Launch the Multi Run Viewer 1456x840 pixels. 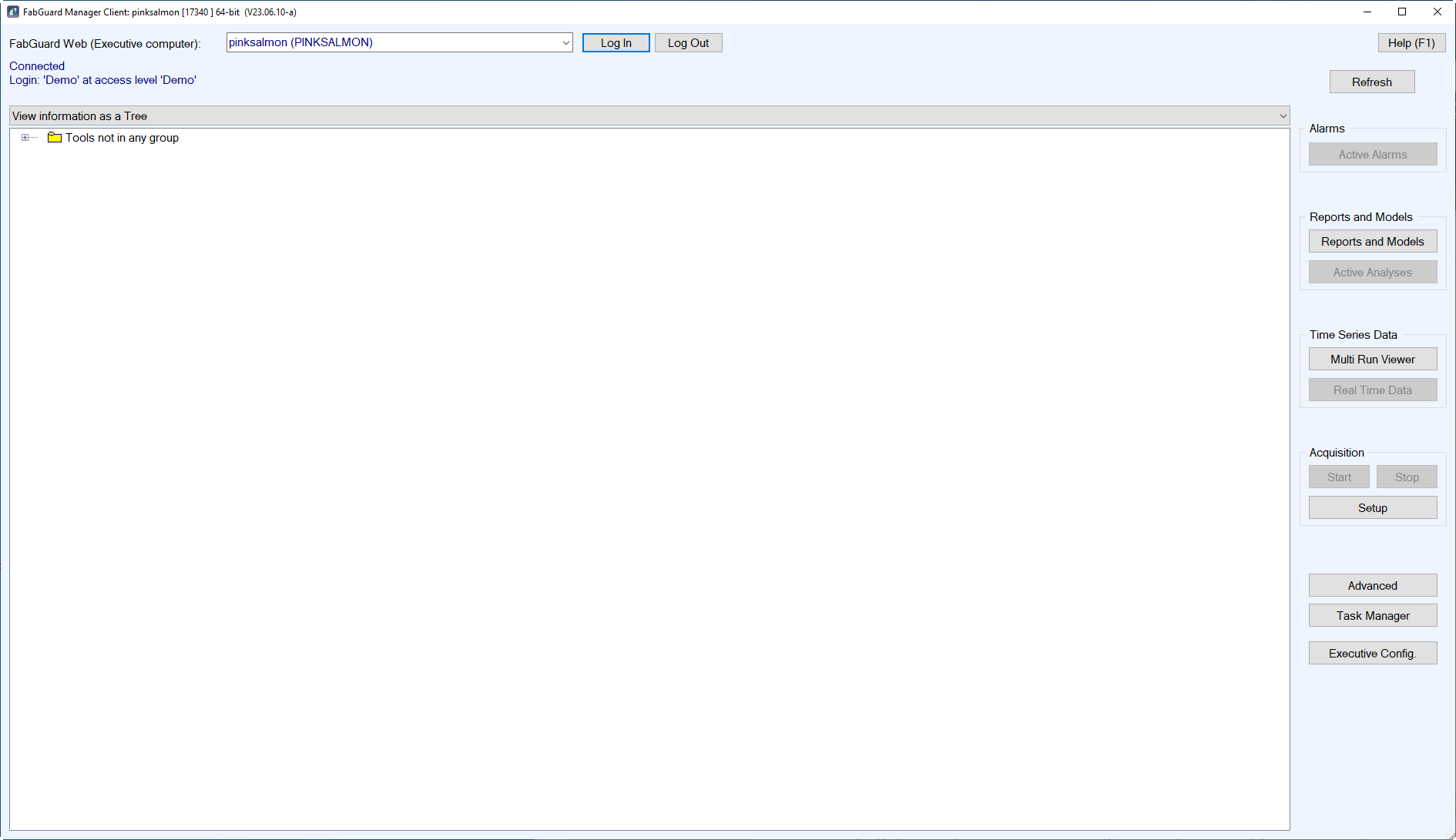[1372, 359]
